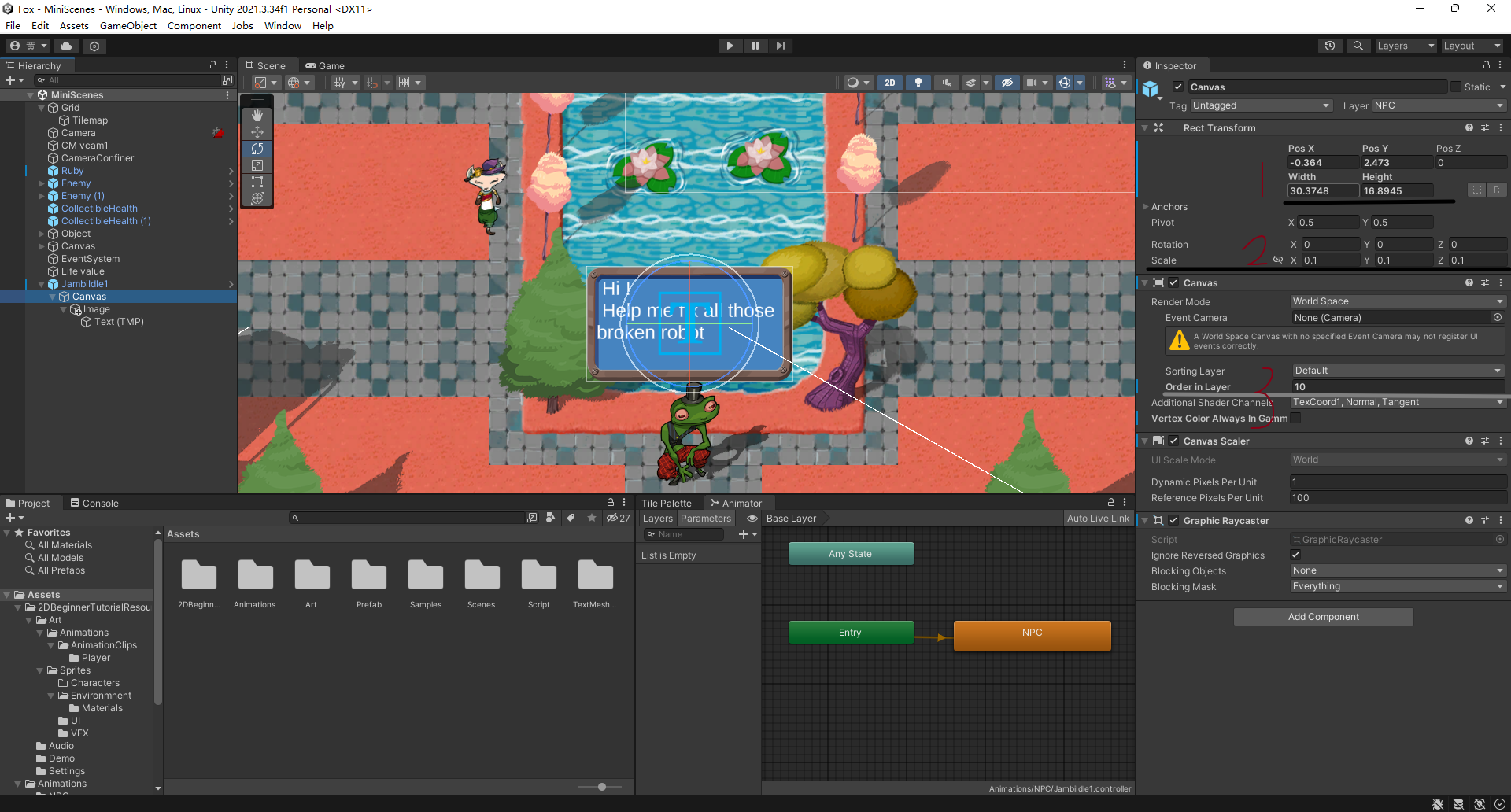The image size is (1511, 812).
Task: Click the scene camera settings icon
Action: click(x=1031, y=83)
